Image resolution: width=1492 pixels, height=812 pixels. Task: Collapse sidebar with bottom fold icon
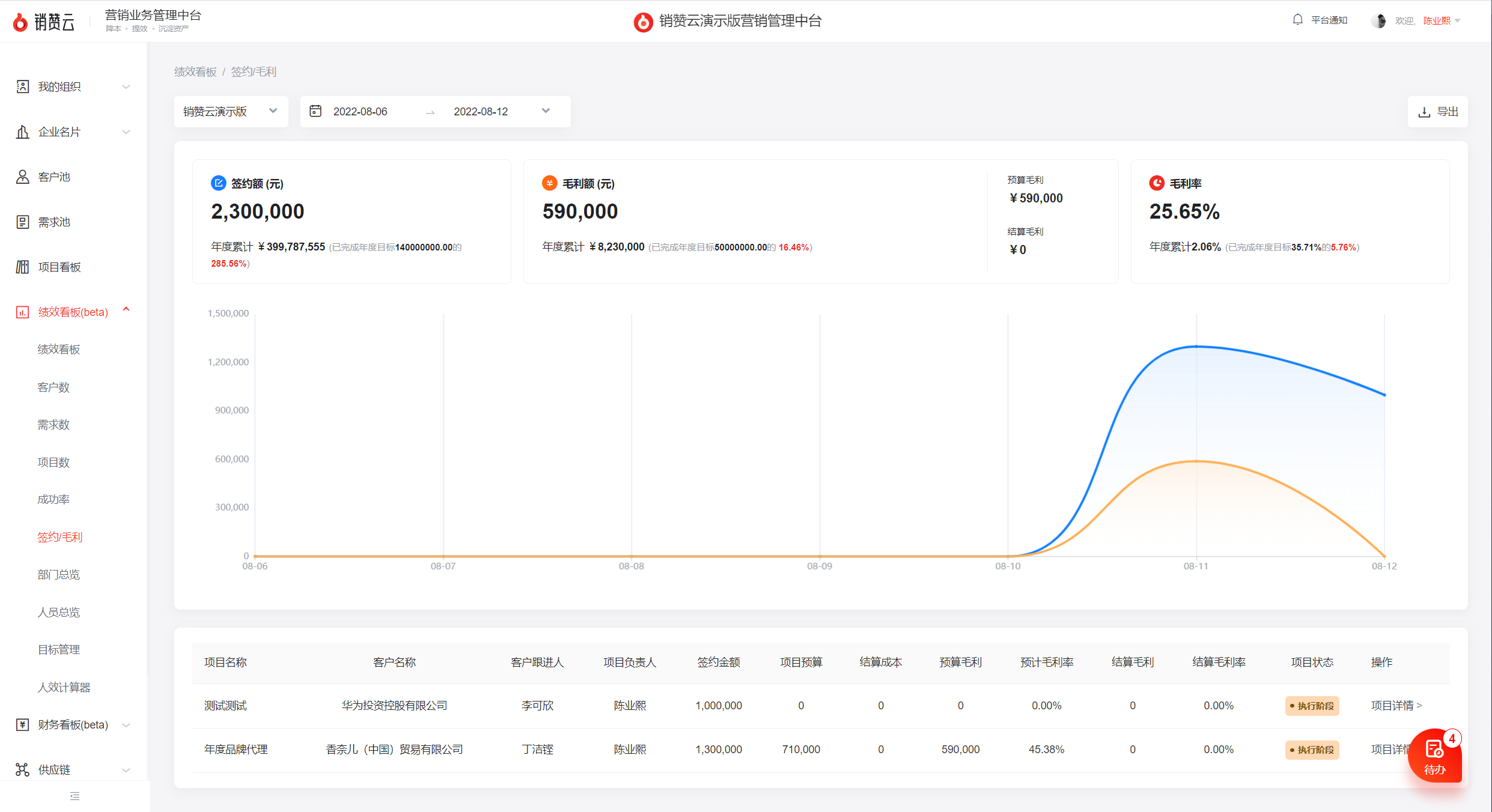click(75, 796)
